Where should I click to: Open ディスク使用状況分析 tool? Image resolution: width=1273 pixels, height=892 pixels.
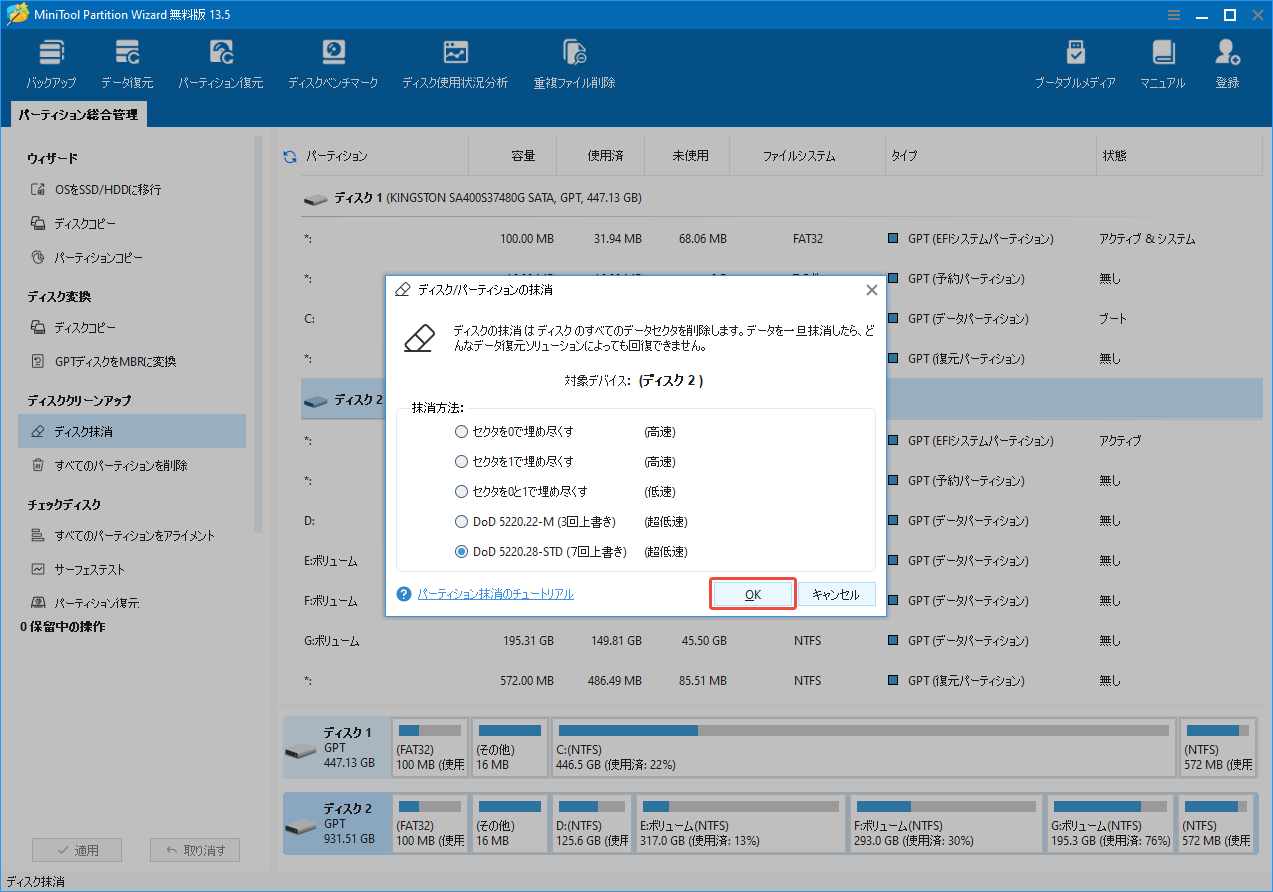pyautogui.click(x=455, y=64)
